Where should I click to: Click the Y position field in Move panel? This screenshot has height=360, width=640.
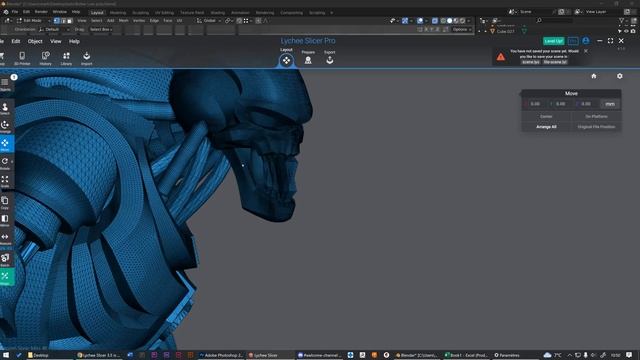[560, 104]
